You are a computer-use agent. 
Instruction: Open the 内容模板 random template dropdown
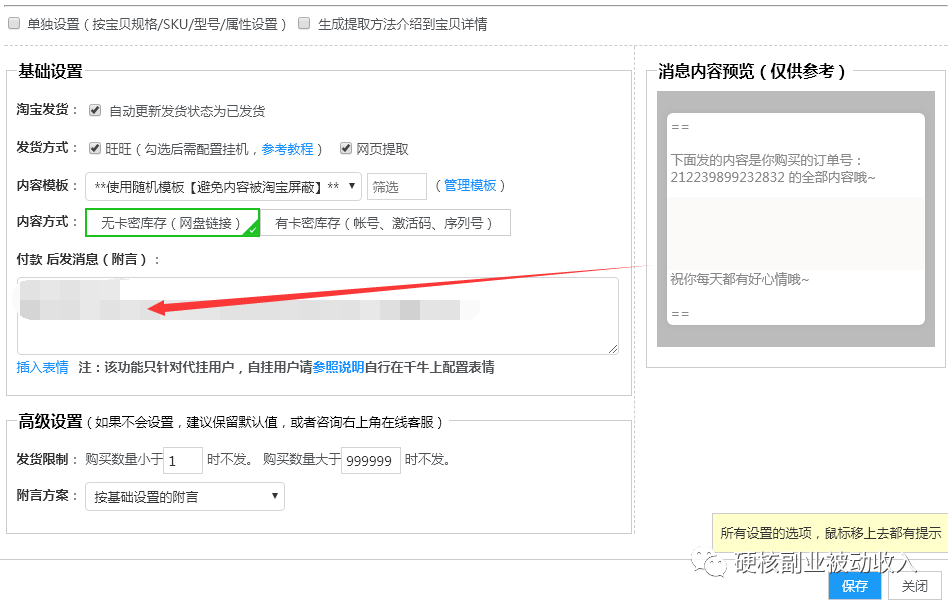[x=223, y=186]
